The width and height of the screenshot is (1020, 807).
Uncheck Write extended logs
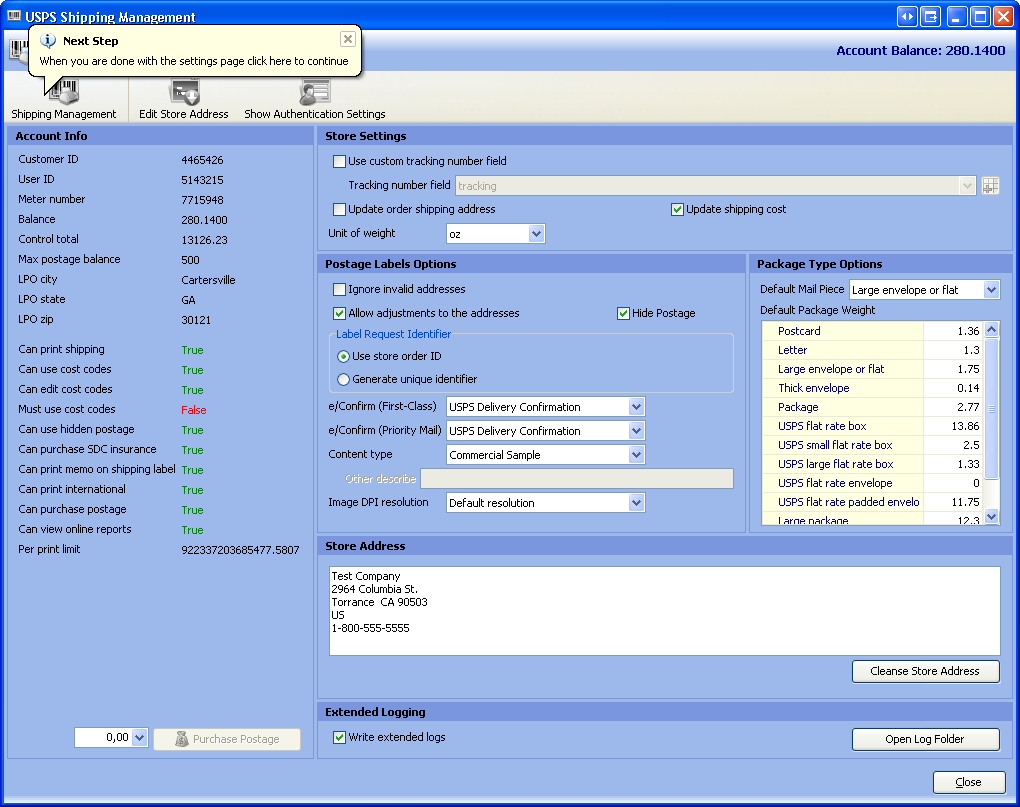[x=340, y=738]
